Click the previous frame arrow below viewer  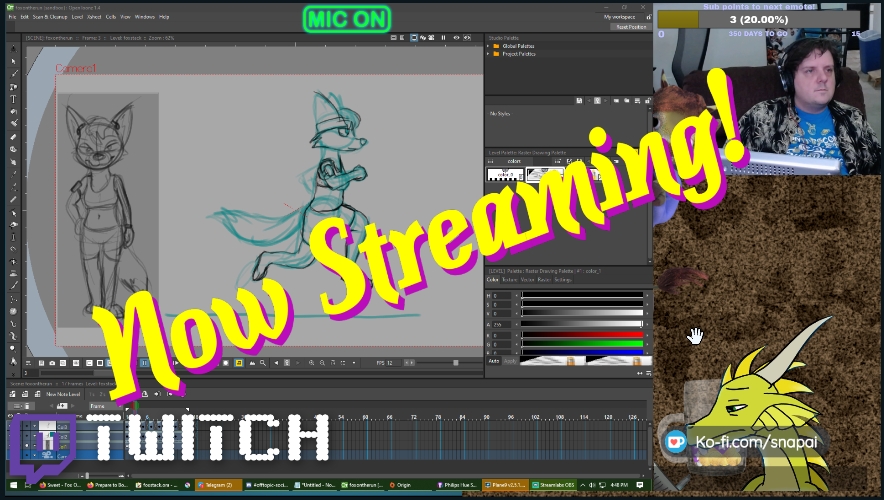point(276,363)
